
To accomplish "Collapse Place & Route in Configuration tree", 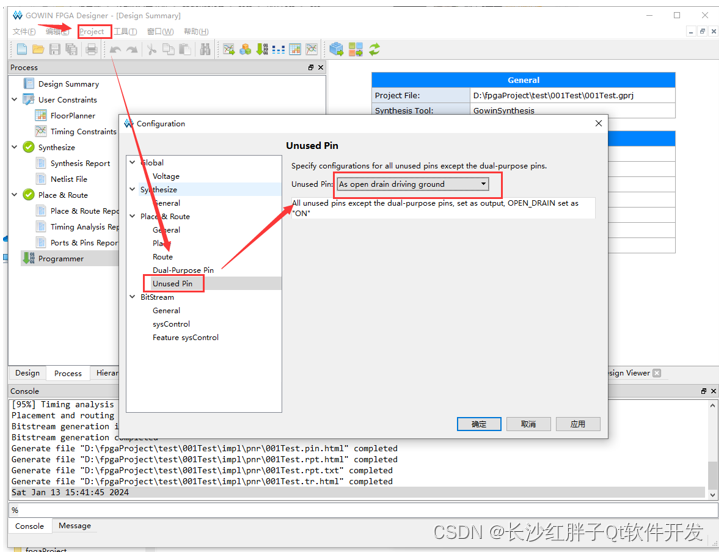I will (x=133, y=216).
